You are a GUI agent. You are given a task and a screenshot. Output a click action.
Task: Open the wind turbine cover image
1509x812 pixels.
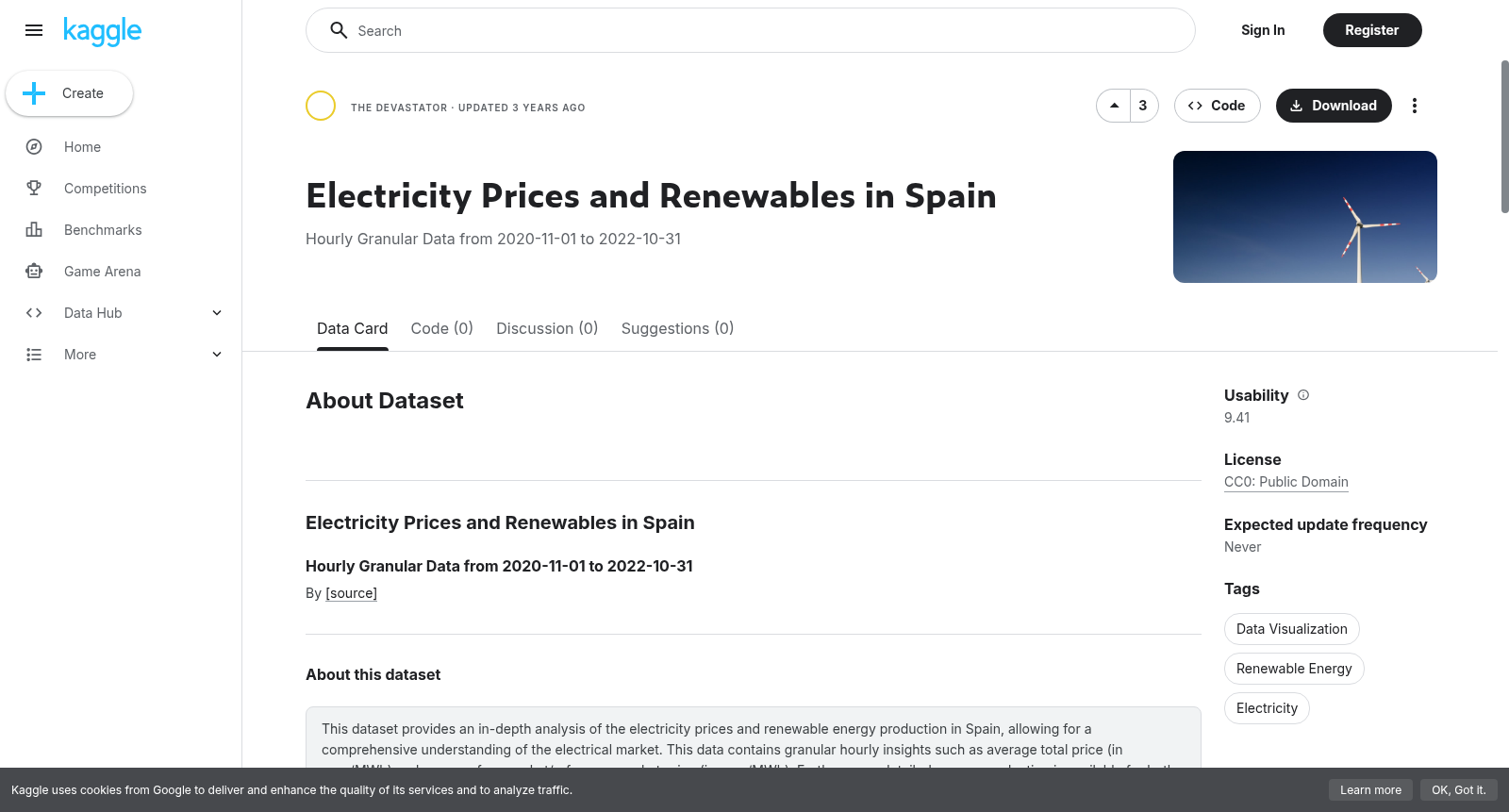pos(1305,217)
